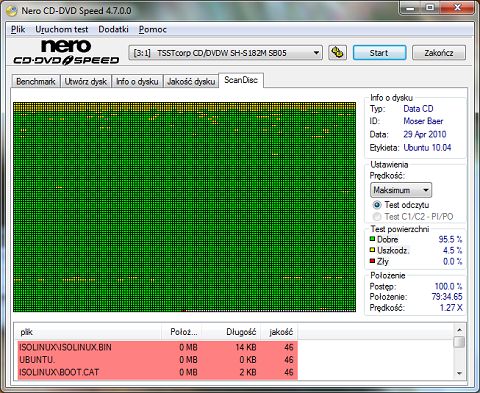The image size is (480, 393).
Task: Open the Uruchom test menu
Action: tap(62, 29)
